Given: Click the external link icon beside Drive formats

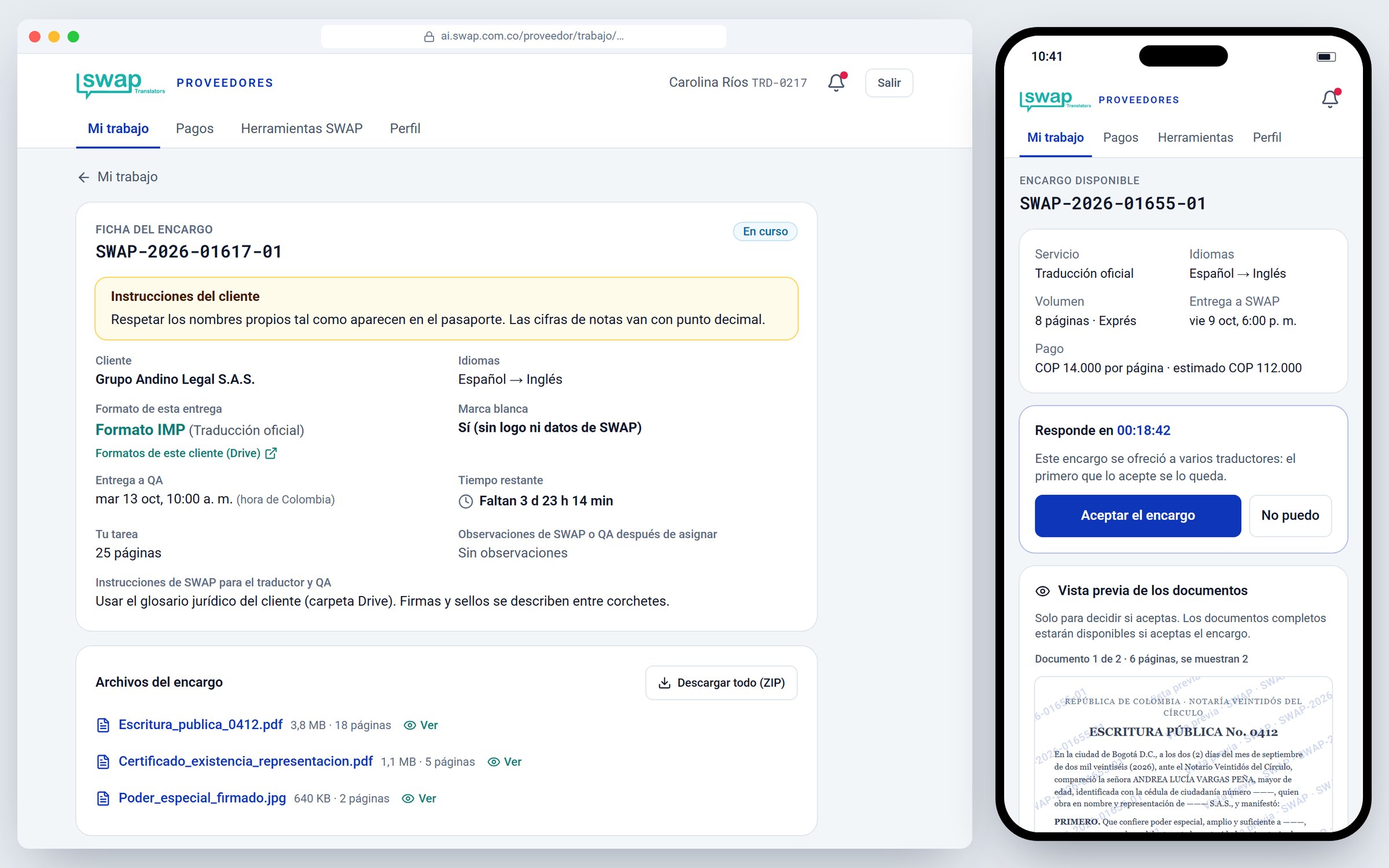Looking at the screenshot, I should [x=271, y=453].
